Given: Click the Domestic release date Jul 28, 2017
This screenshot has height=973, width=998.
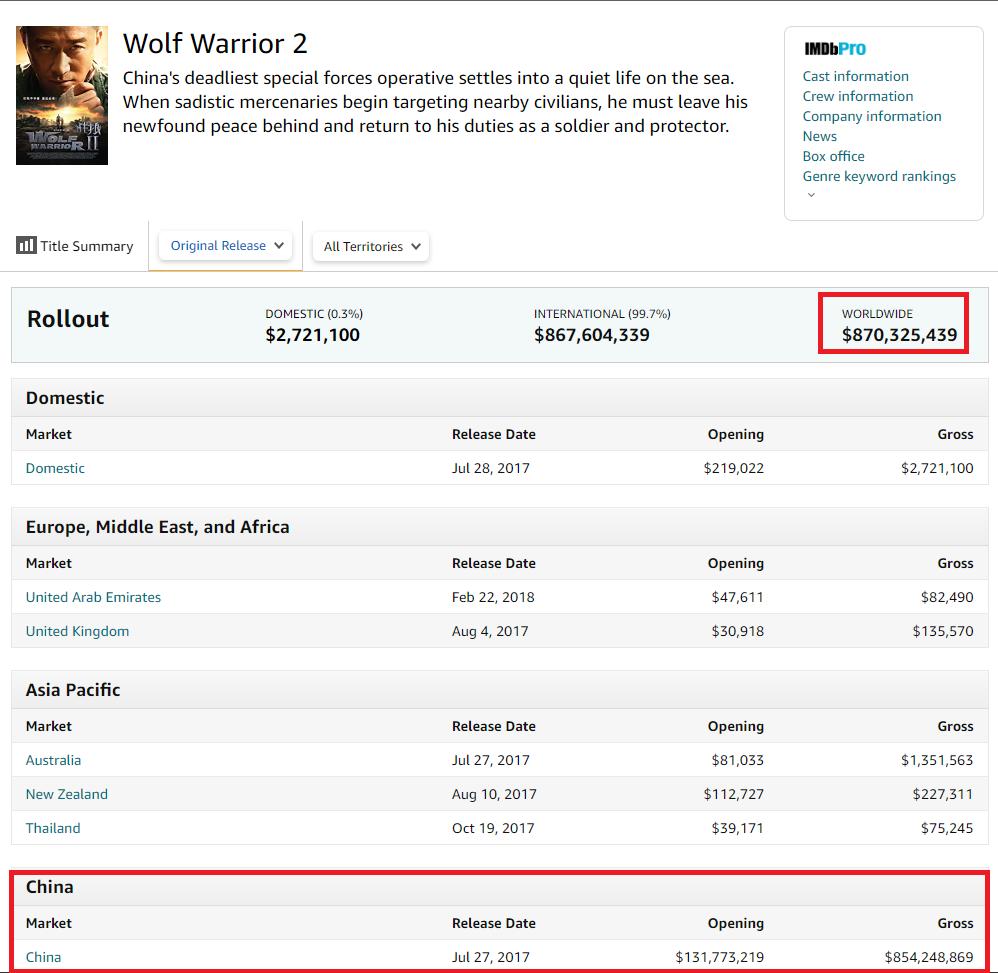Looking at the screenshot, I should 491,468.
